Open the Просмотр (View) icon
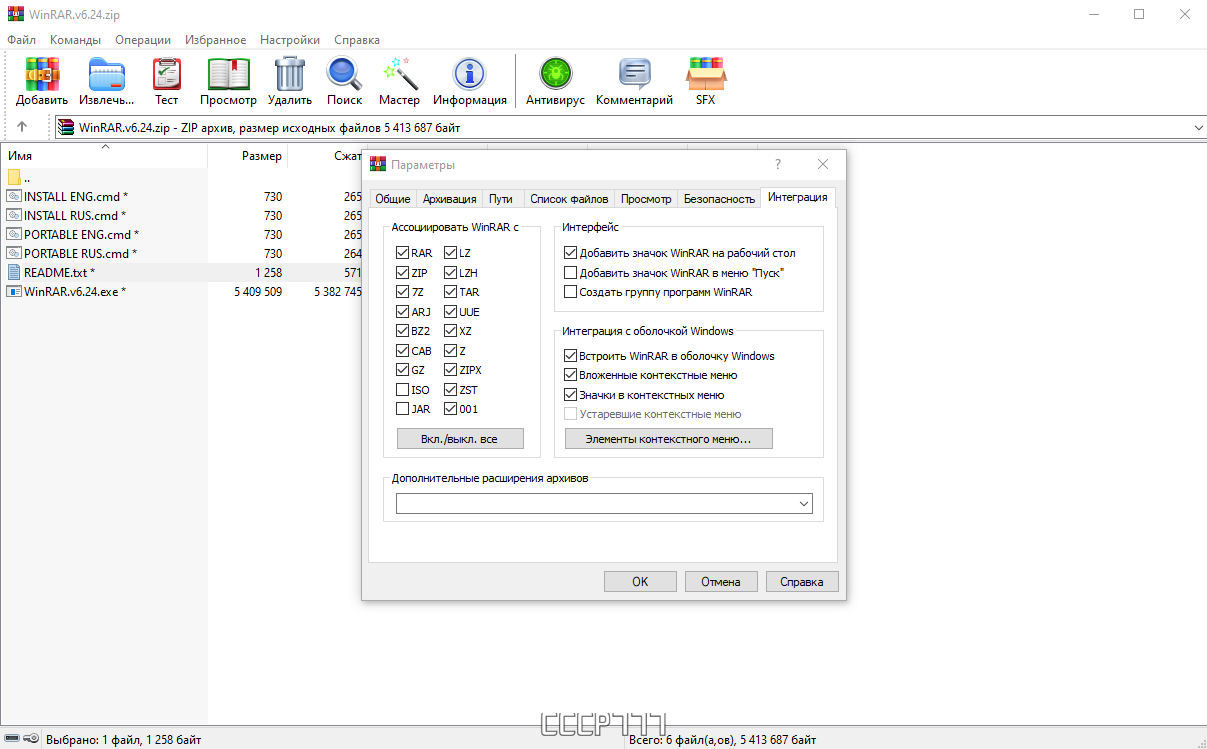 pos(228,75)
